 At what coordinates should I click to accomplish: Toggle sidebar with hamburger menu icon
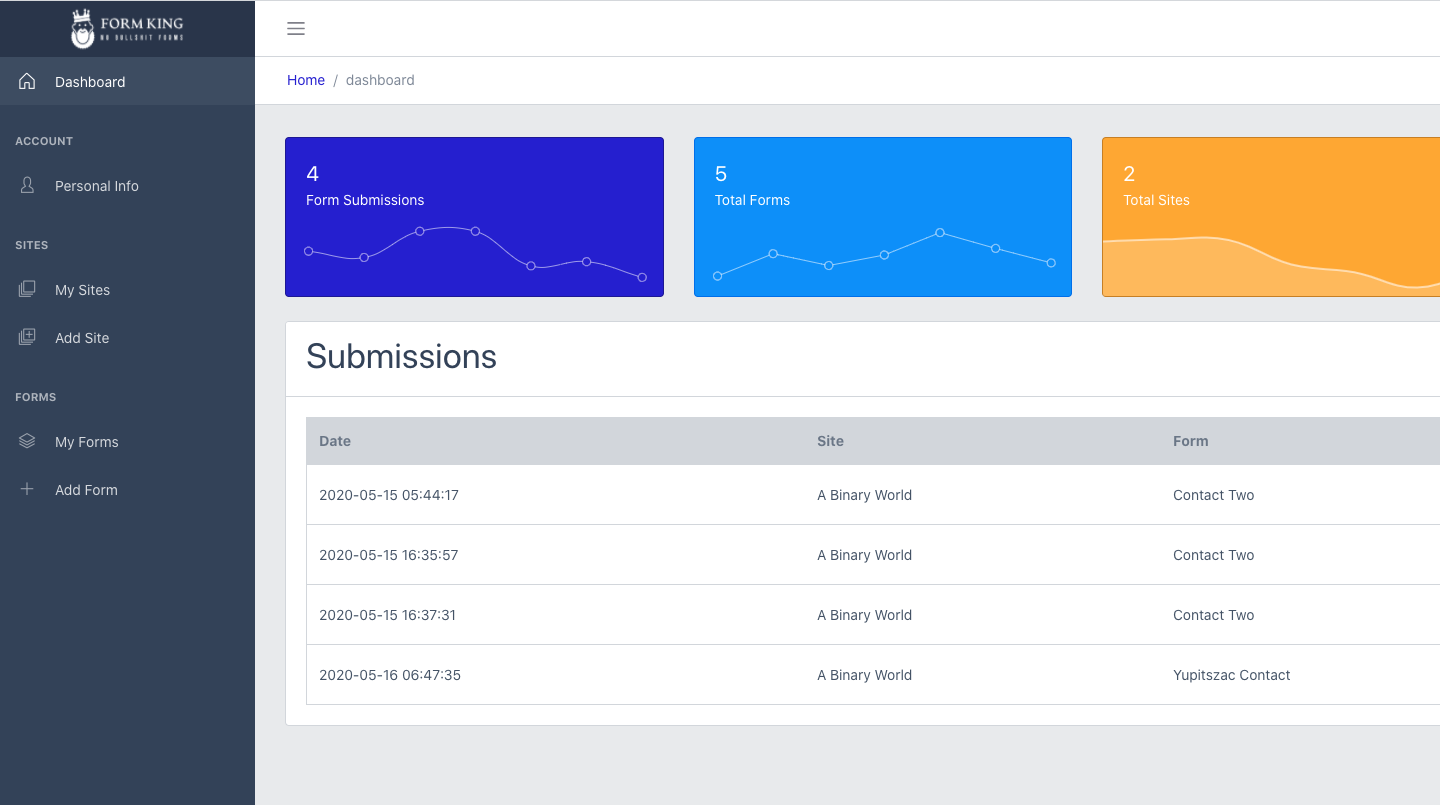point(296,28)
